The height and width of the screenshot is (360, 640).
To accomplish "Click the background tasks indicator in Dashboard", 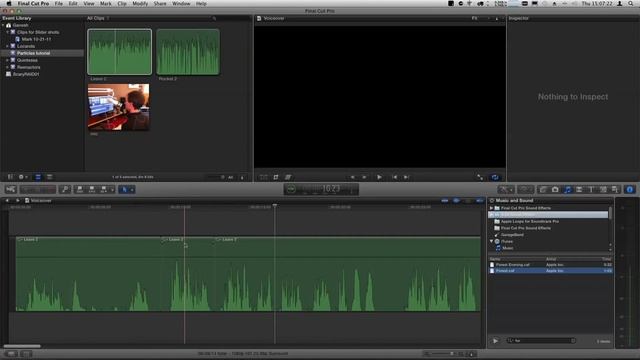I will (291, 189).
